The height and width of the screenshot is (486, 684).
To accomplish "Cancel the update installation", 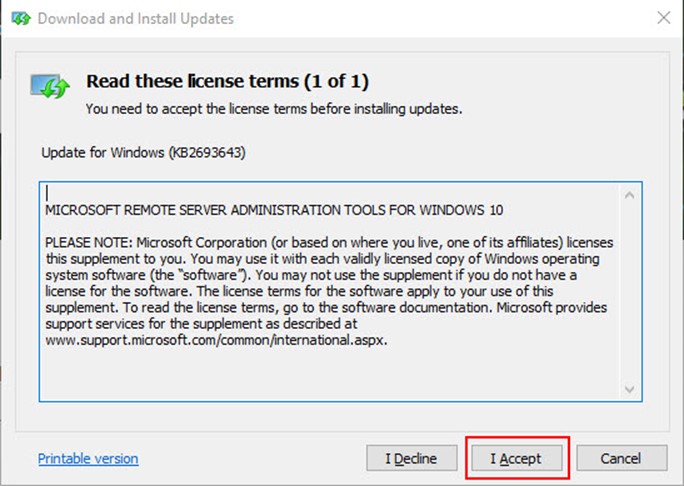I will [x=621, y=458].
